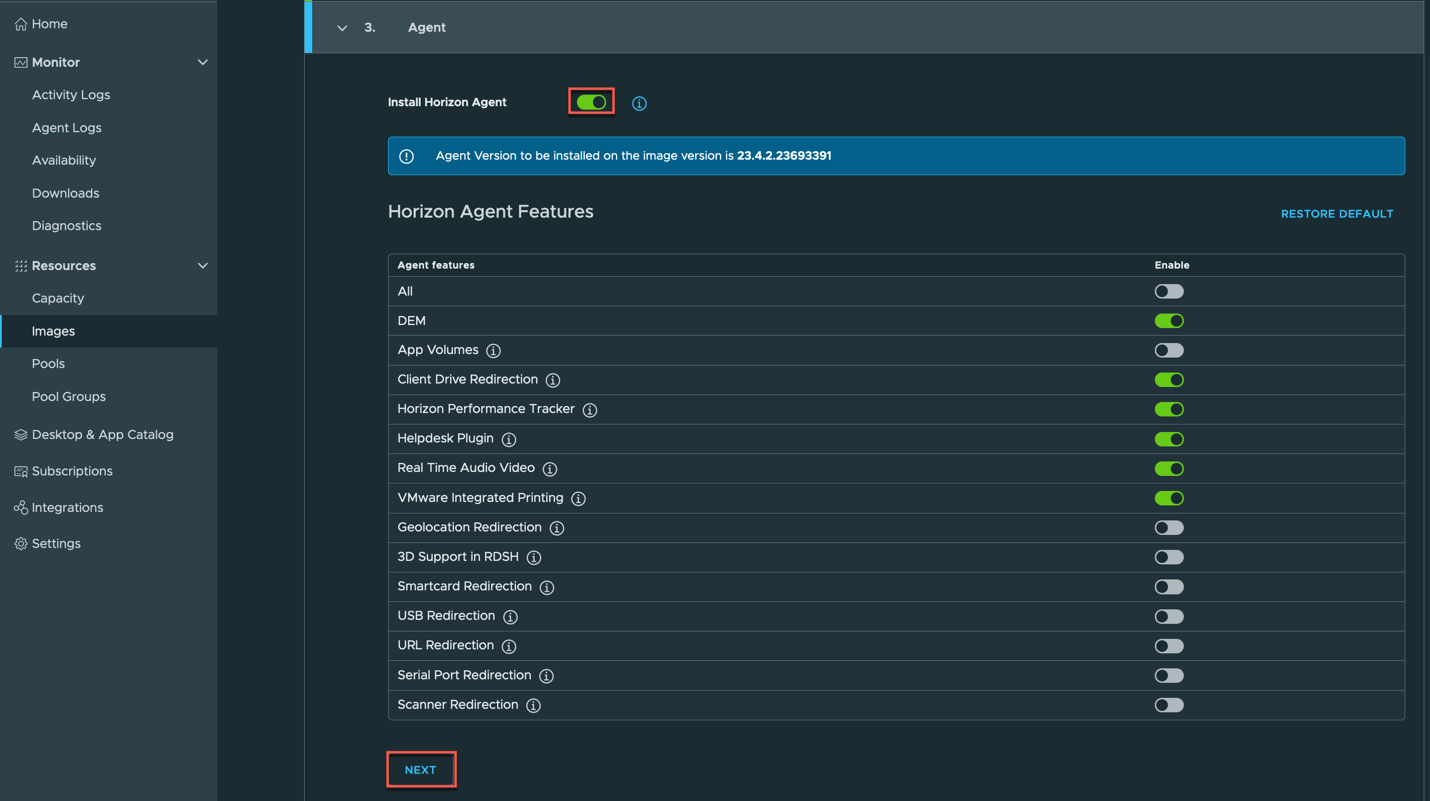Open Pools in sidebar
Image resolution: width=1430 pixels, height=801 pixels.
tap(48, 364)
